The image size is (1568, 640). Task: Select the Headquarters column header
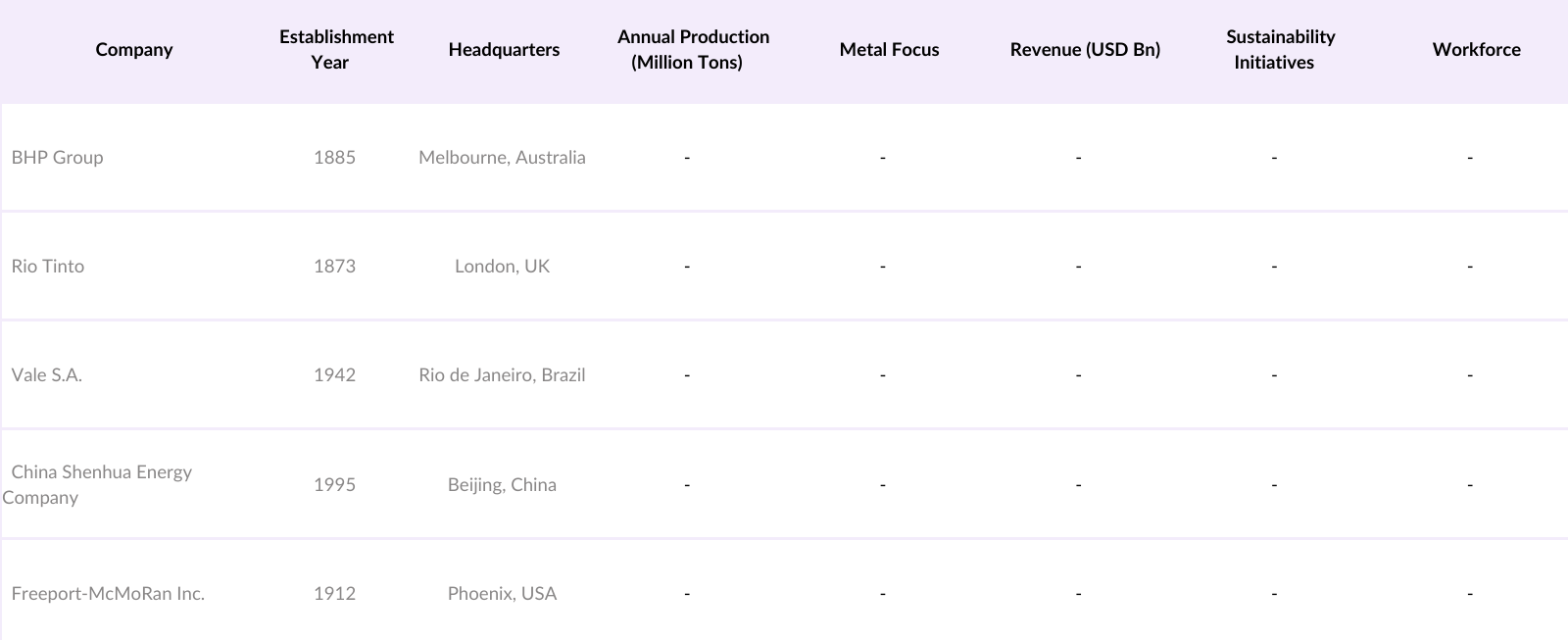coord(504,50)
